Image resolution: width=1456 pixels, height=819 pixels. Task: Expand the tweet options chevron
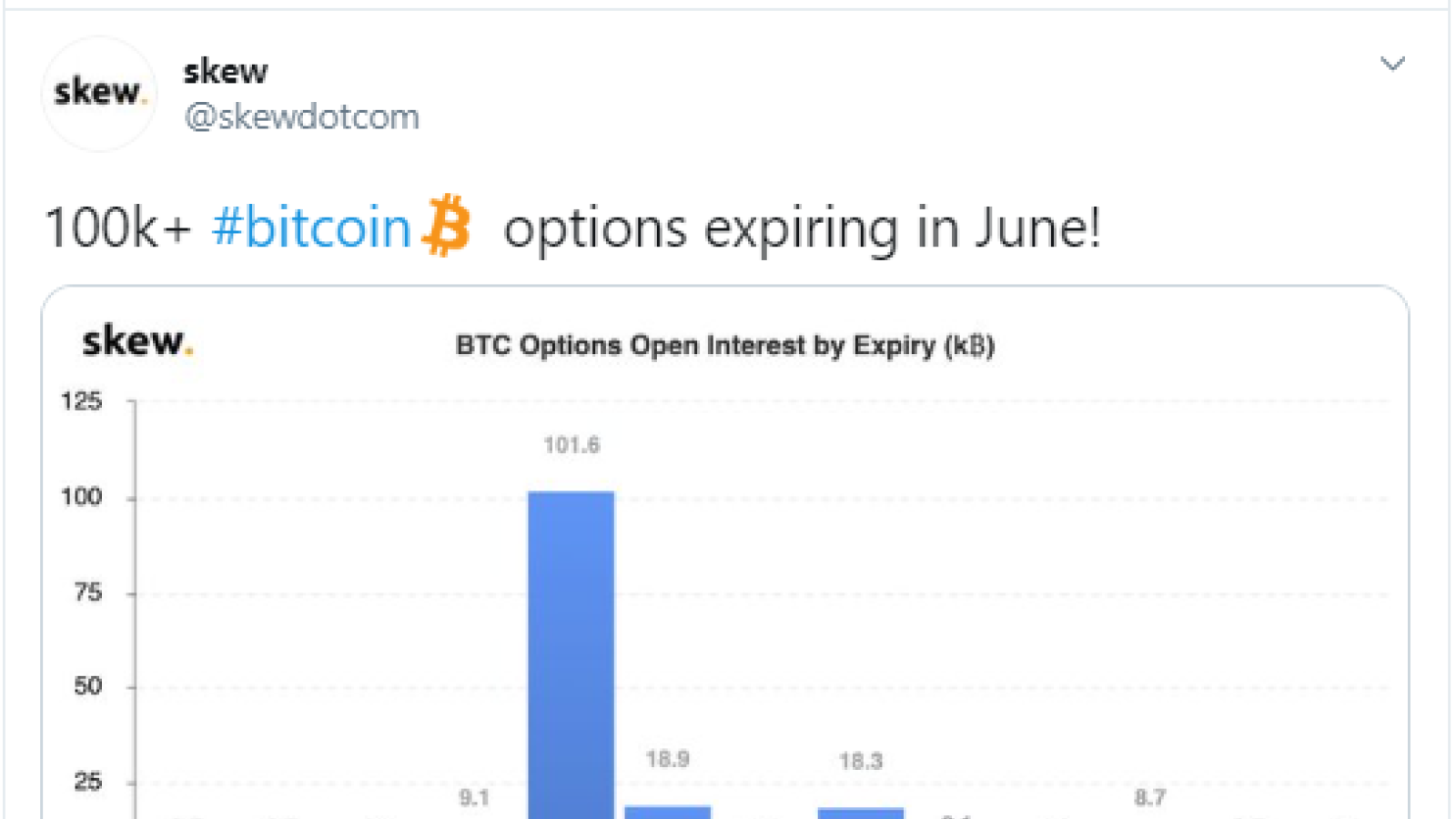1392,64
